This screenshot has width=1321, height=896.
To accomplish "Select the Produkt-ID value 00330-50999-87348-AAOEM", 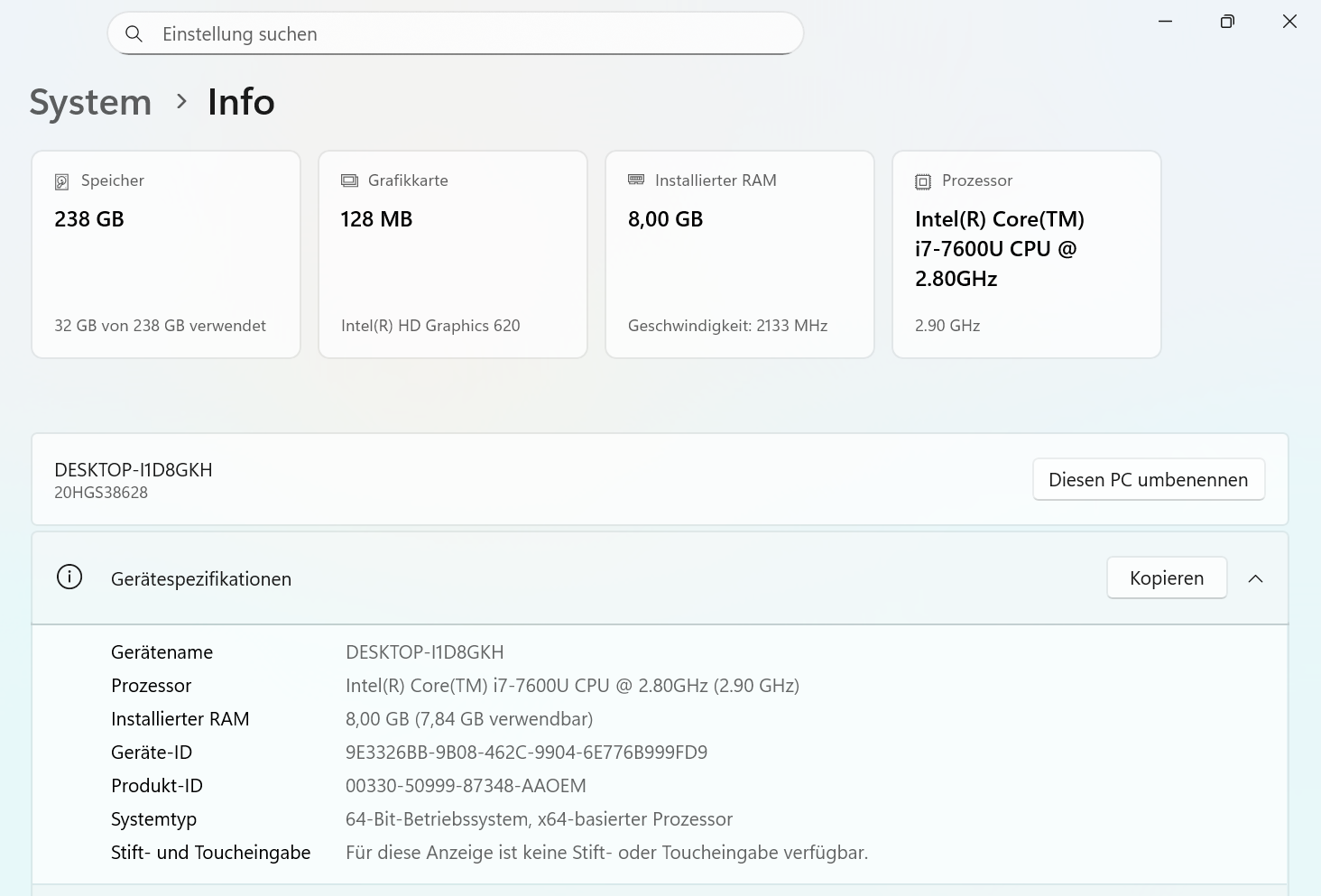I will [x=466, y=786].
